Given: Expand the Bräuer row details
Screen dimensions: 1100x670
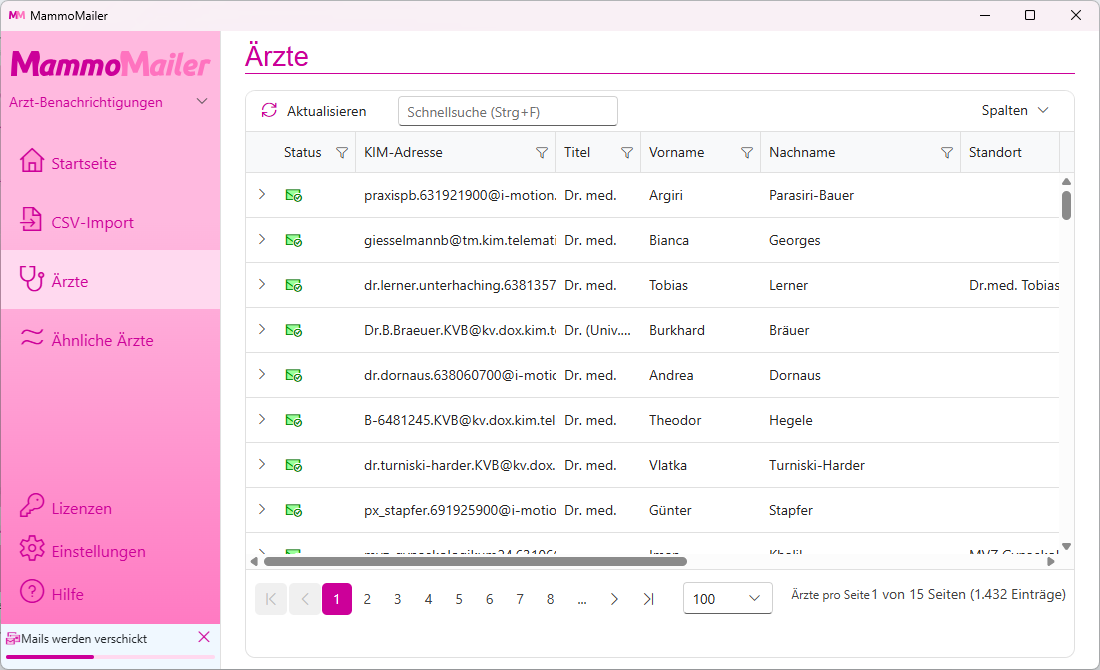Looking at the screenshot, I should tap(262, 329).
